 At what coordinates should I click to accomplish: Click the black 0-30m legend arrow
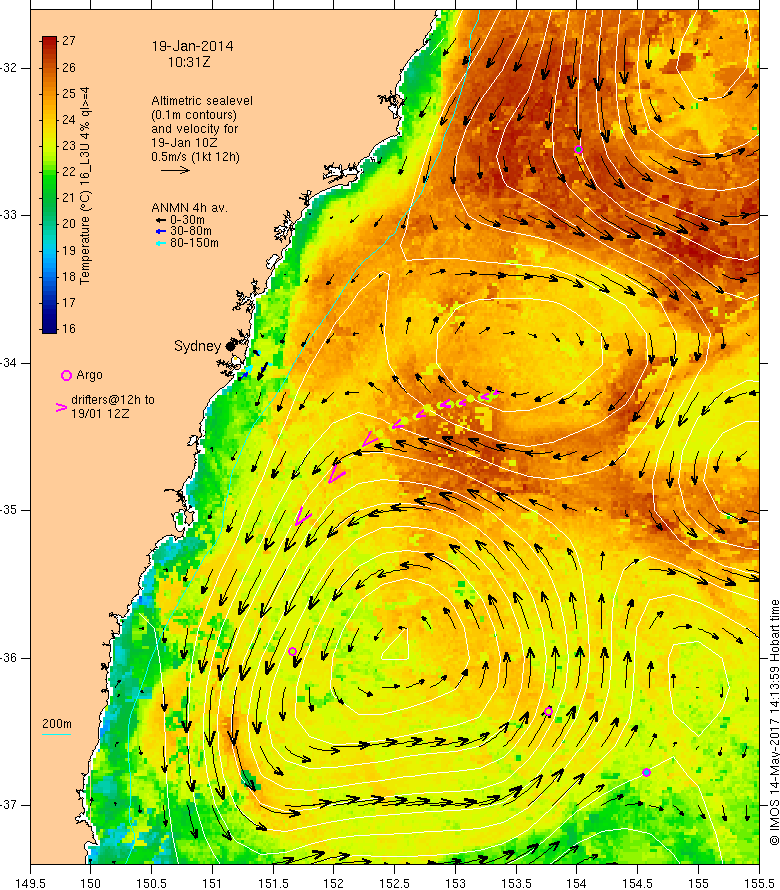pyautogui.click(x=161, y=220)
